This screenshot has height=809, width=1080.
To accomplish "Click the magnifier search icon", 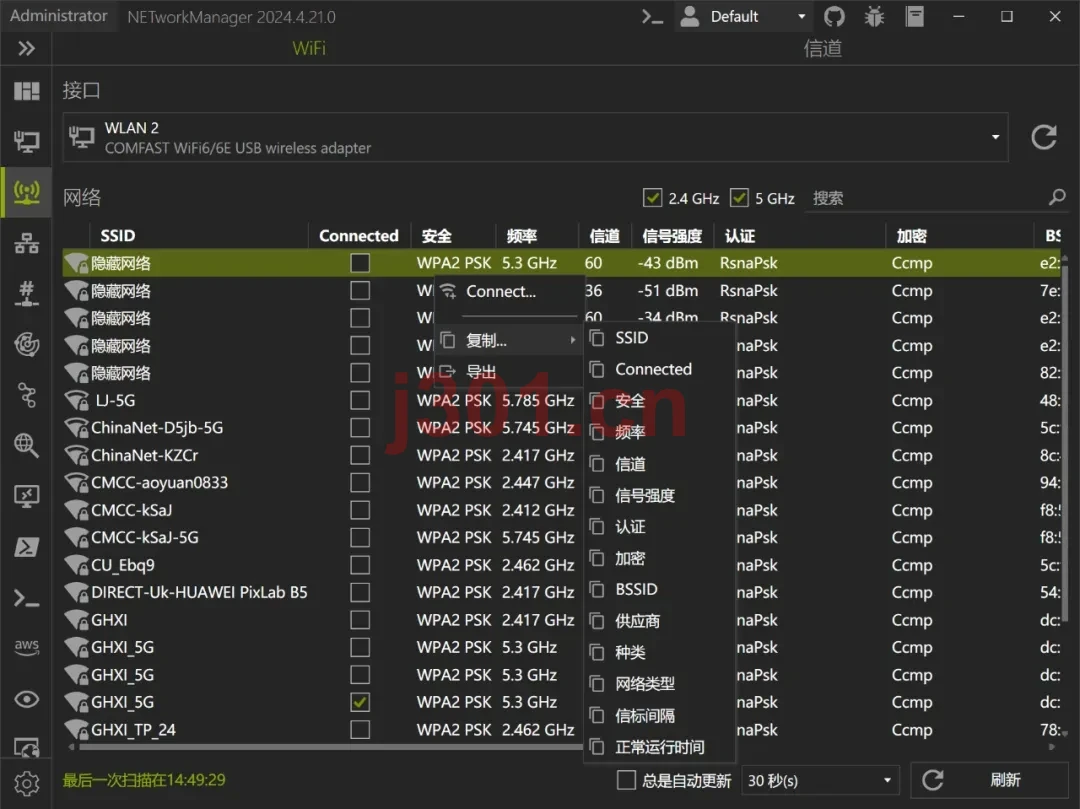I will tap(1057, 198).
